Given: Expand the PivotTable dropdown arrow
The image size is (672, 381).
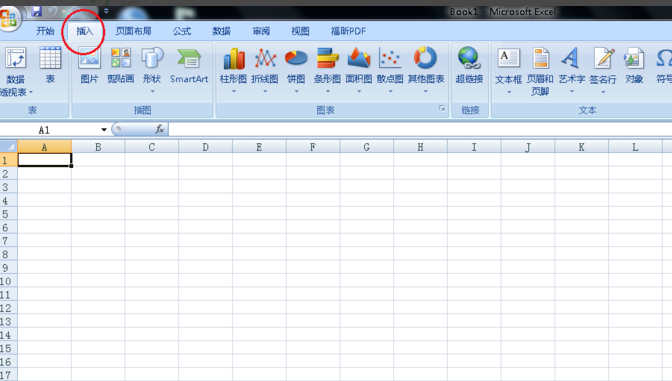Looking at the screenshot, I should point(31,92).
